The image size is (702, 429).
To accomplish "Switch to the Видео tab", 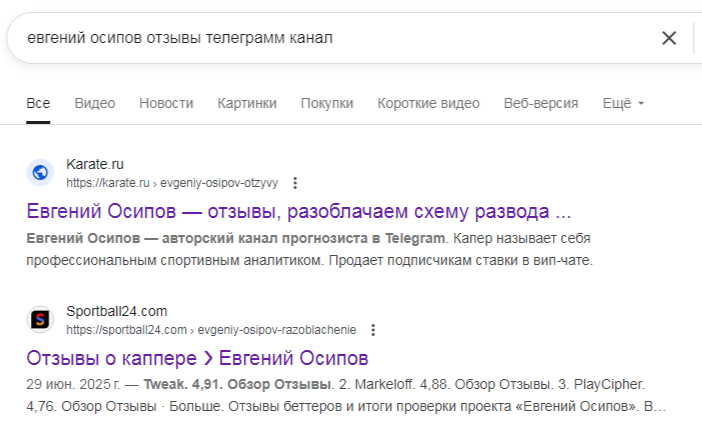I will point(95,103).
